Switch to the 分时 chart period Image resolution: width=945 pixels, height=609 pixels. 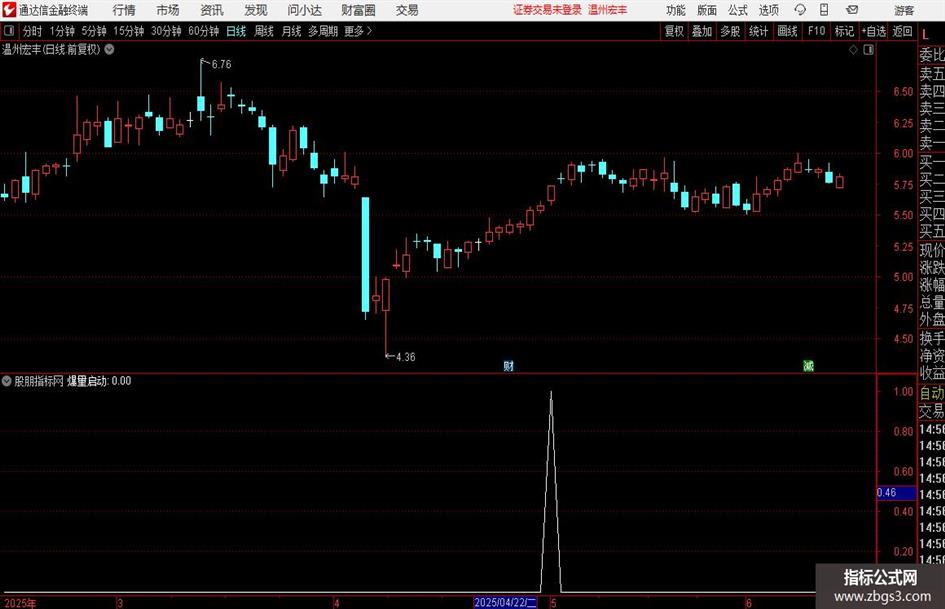(32, 31)
